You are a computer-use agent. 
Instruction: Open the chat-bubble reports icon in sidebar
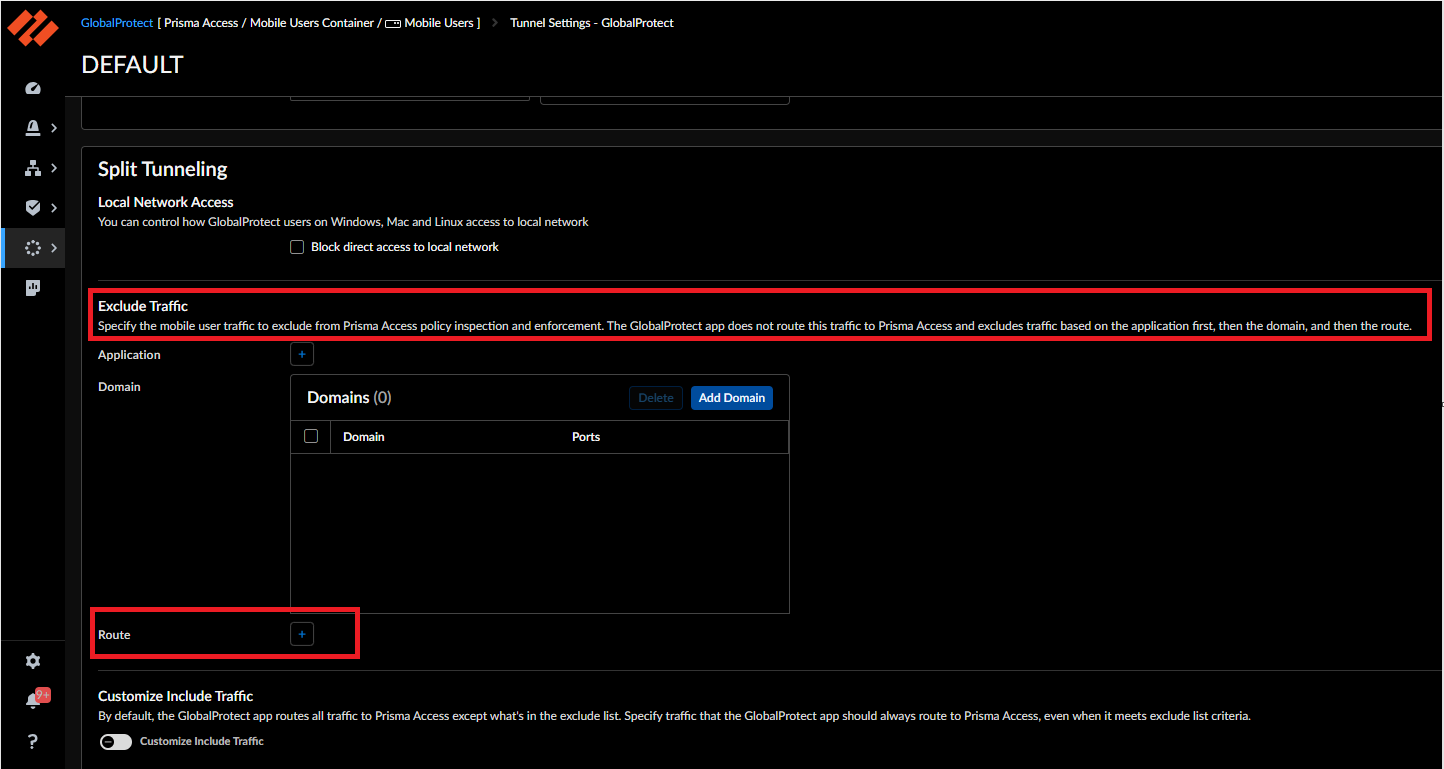click(33, 288)
